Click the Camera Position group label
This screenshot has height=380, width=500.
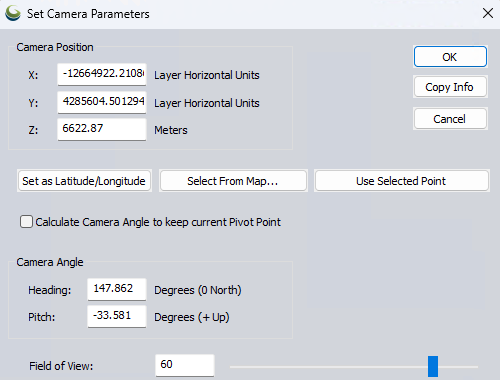point(55,47)
